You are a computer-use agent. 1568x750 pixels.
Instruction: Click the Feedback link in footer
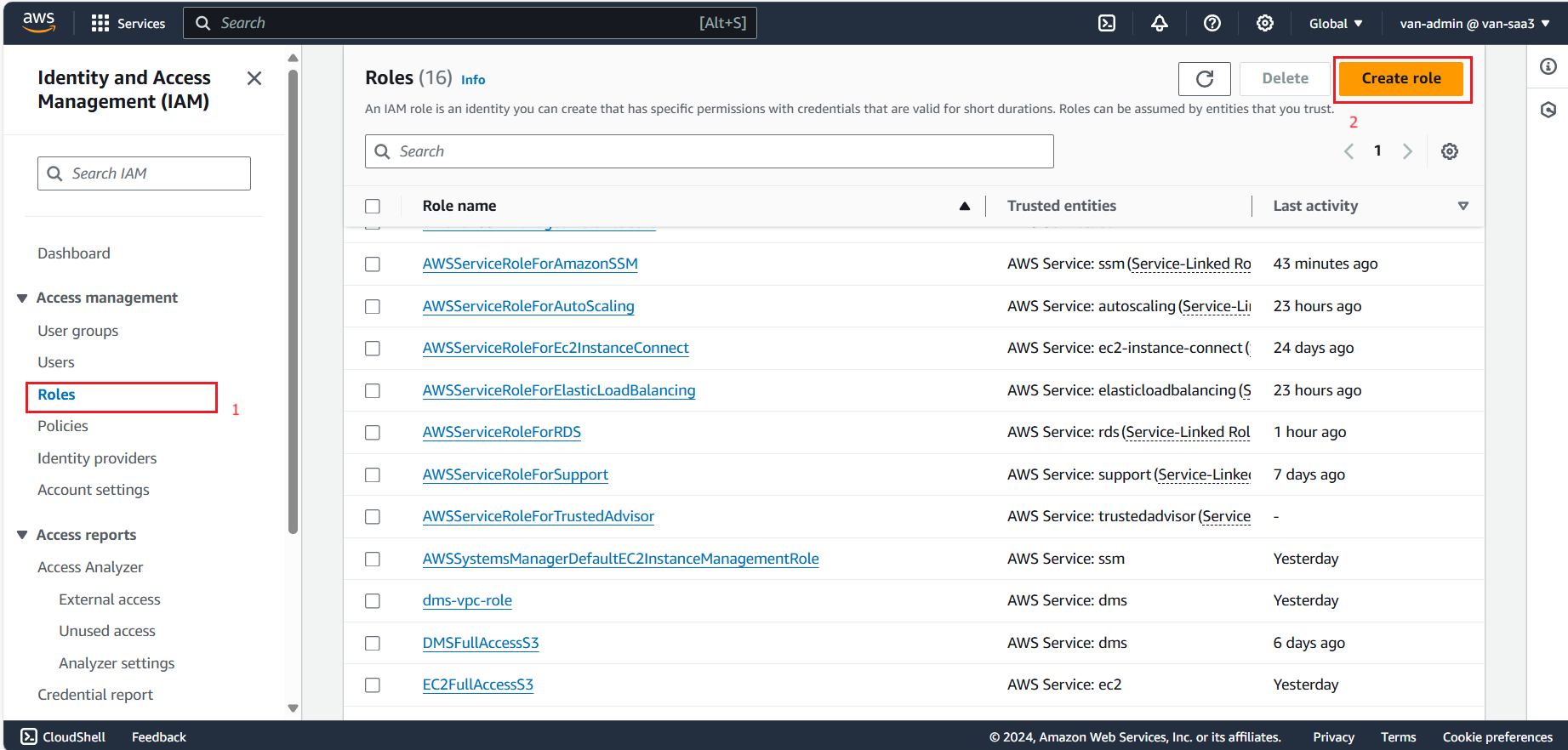click(x=159, y=737)
